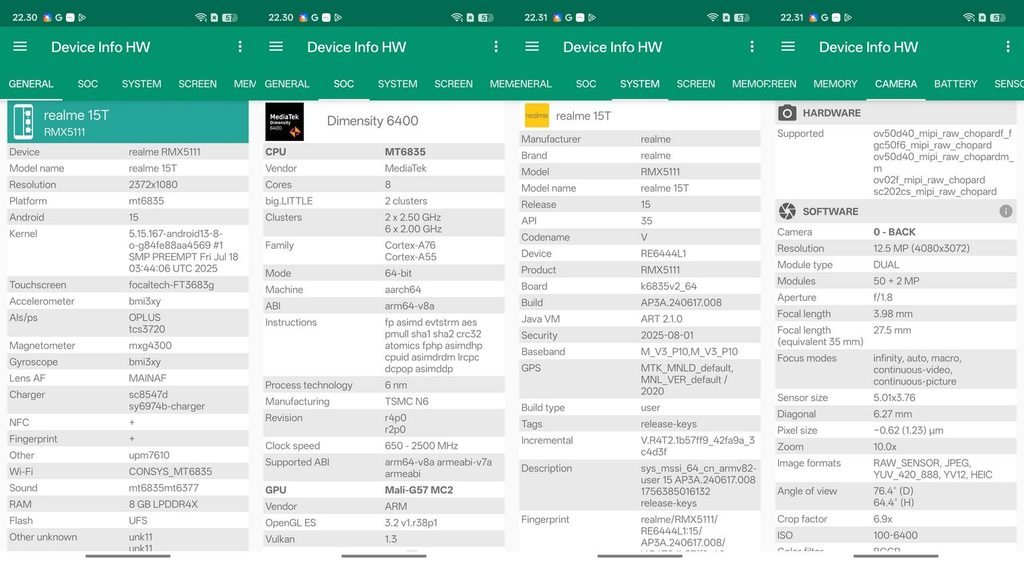Tap the Aperture value f/1.8
Viewport: 1024px width, 563px height.
(x=883, y=297)
